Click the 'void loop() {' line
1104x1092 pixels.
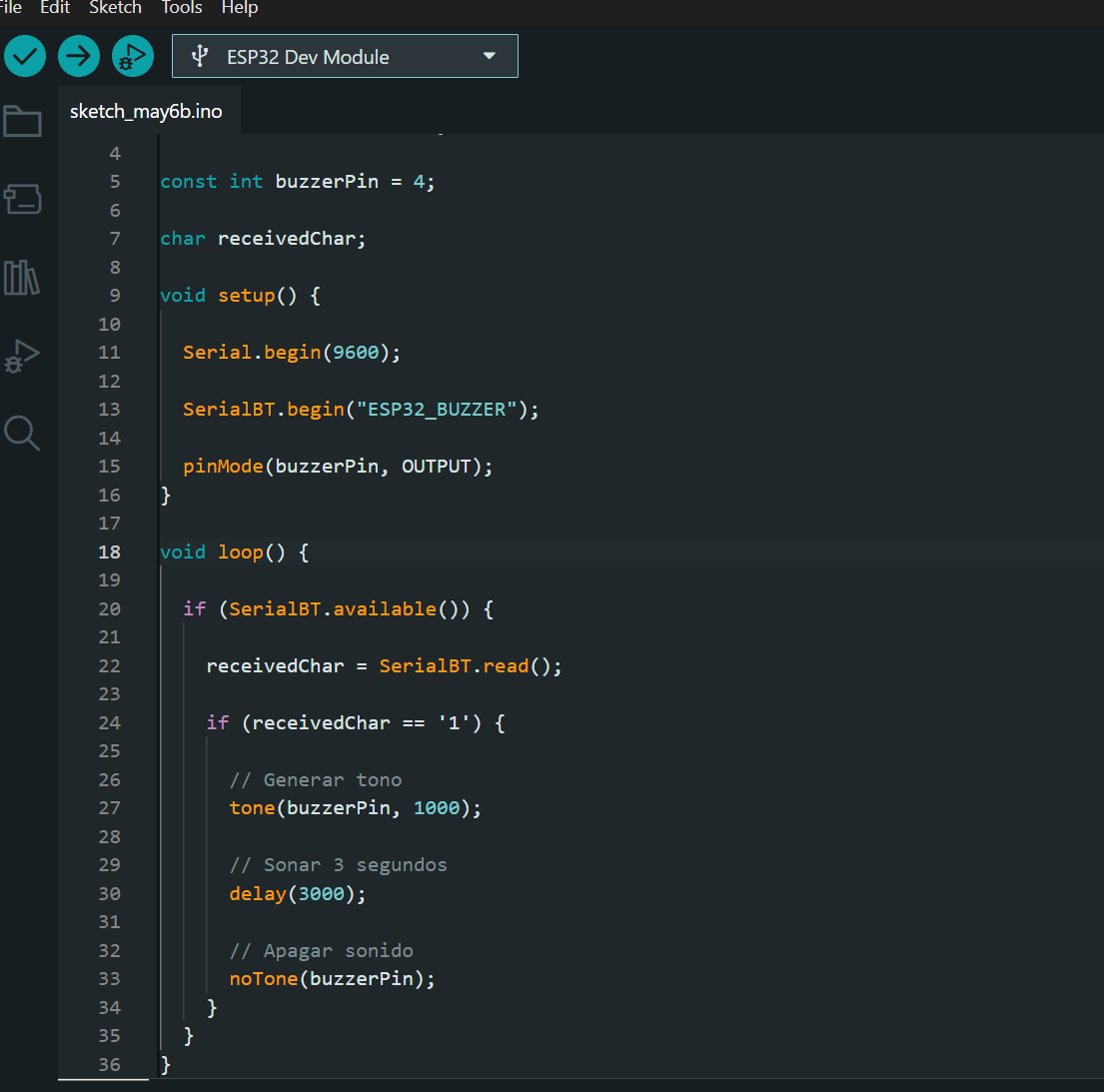(x=235, y=551)
